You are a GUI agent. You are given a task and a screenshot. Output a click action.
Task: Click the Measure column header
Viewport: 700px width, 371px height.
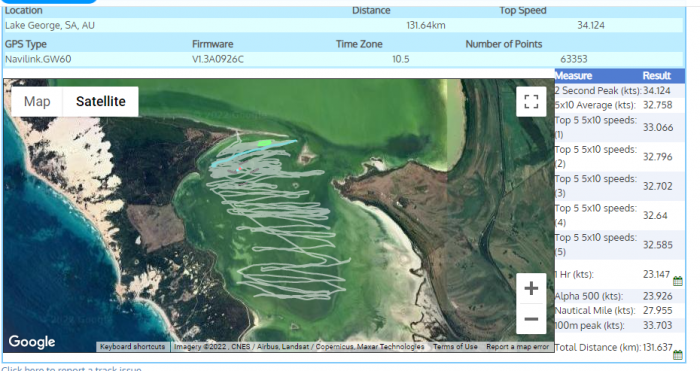point(574,75)
